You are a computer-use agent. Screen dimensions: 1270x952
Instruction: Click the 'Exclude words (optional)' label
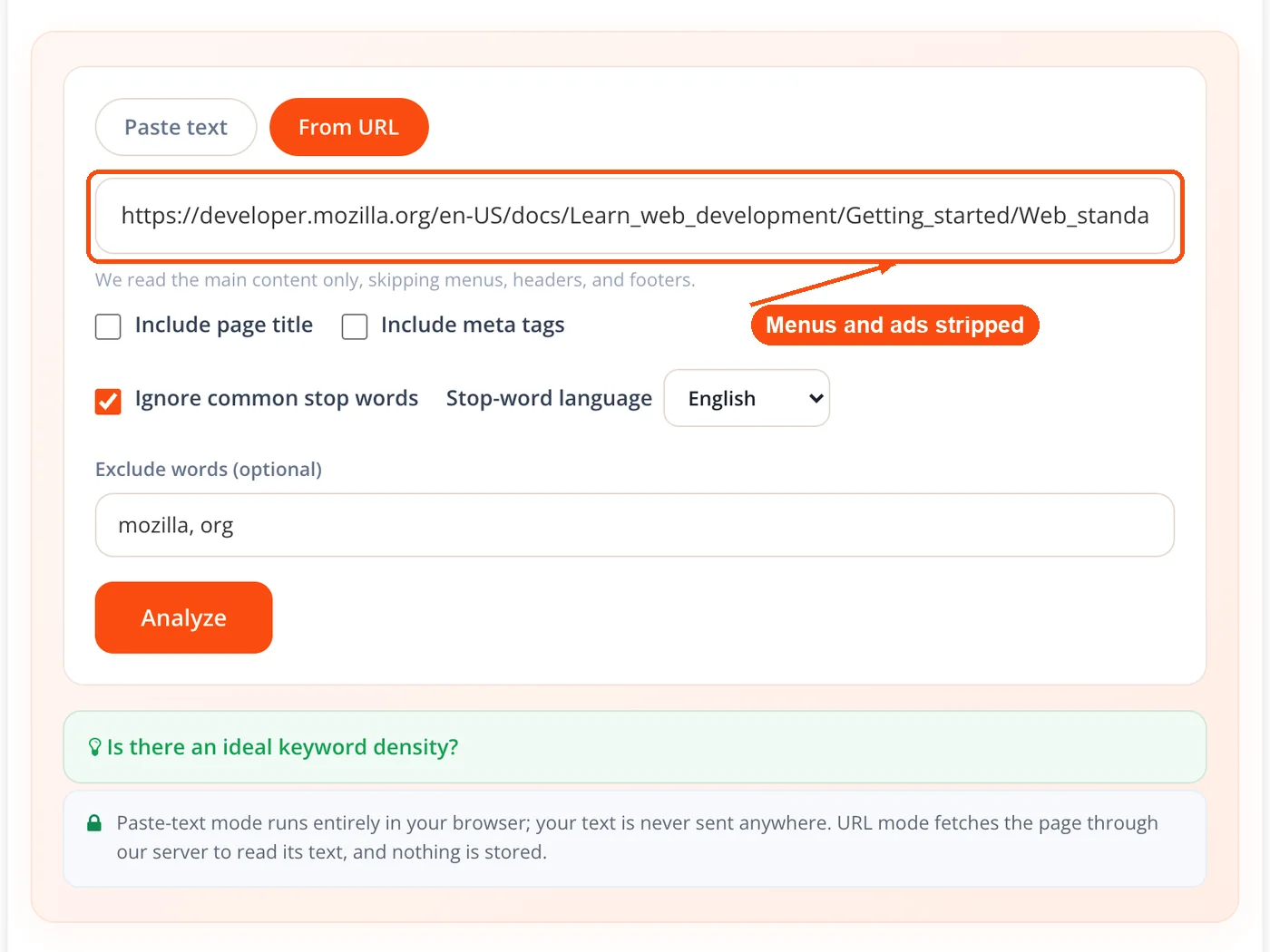209,470
